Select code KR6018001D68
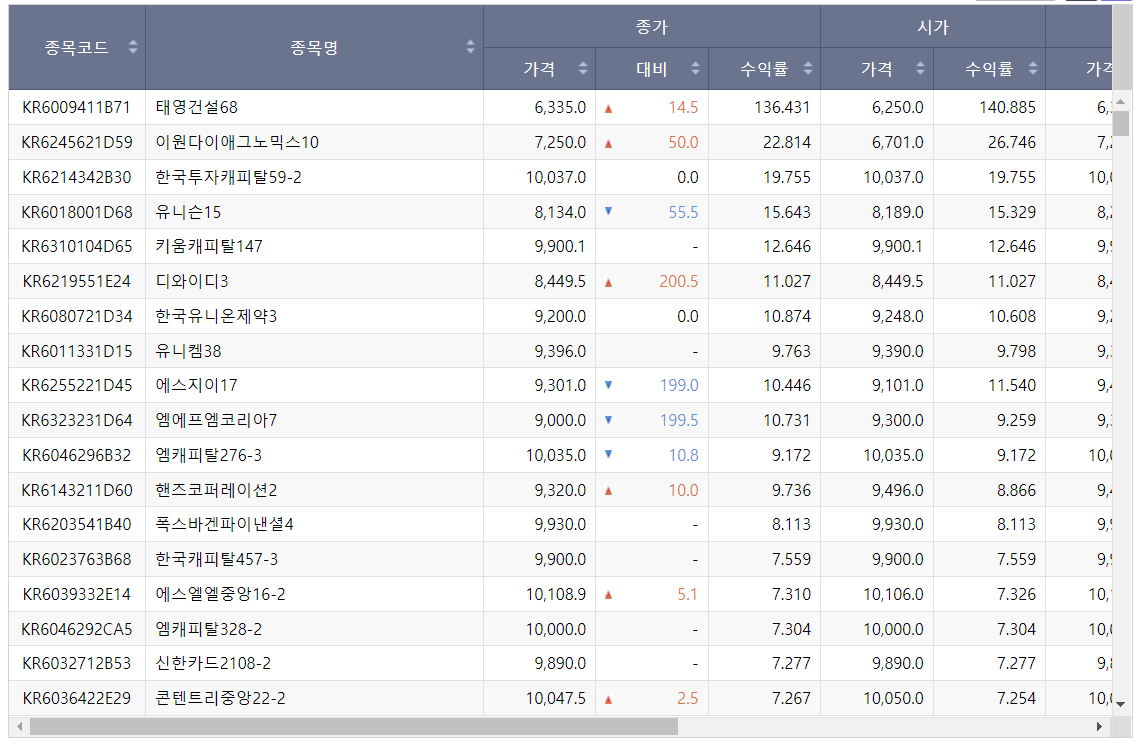The height and width of the screenshot is (742, 1137). coord(76,212)
